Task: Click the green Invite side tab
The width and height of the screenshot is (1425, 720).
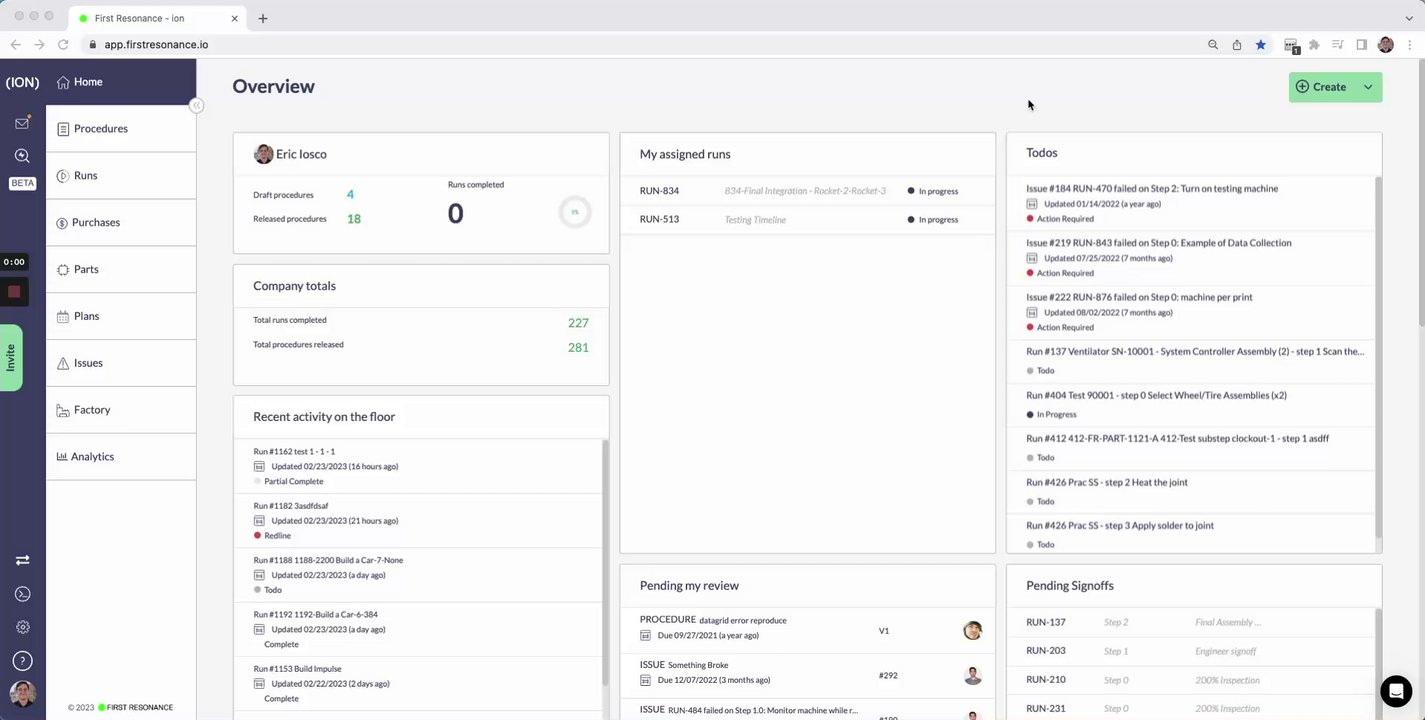Action: [x=11, y=358]
